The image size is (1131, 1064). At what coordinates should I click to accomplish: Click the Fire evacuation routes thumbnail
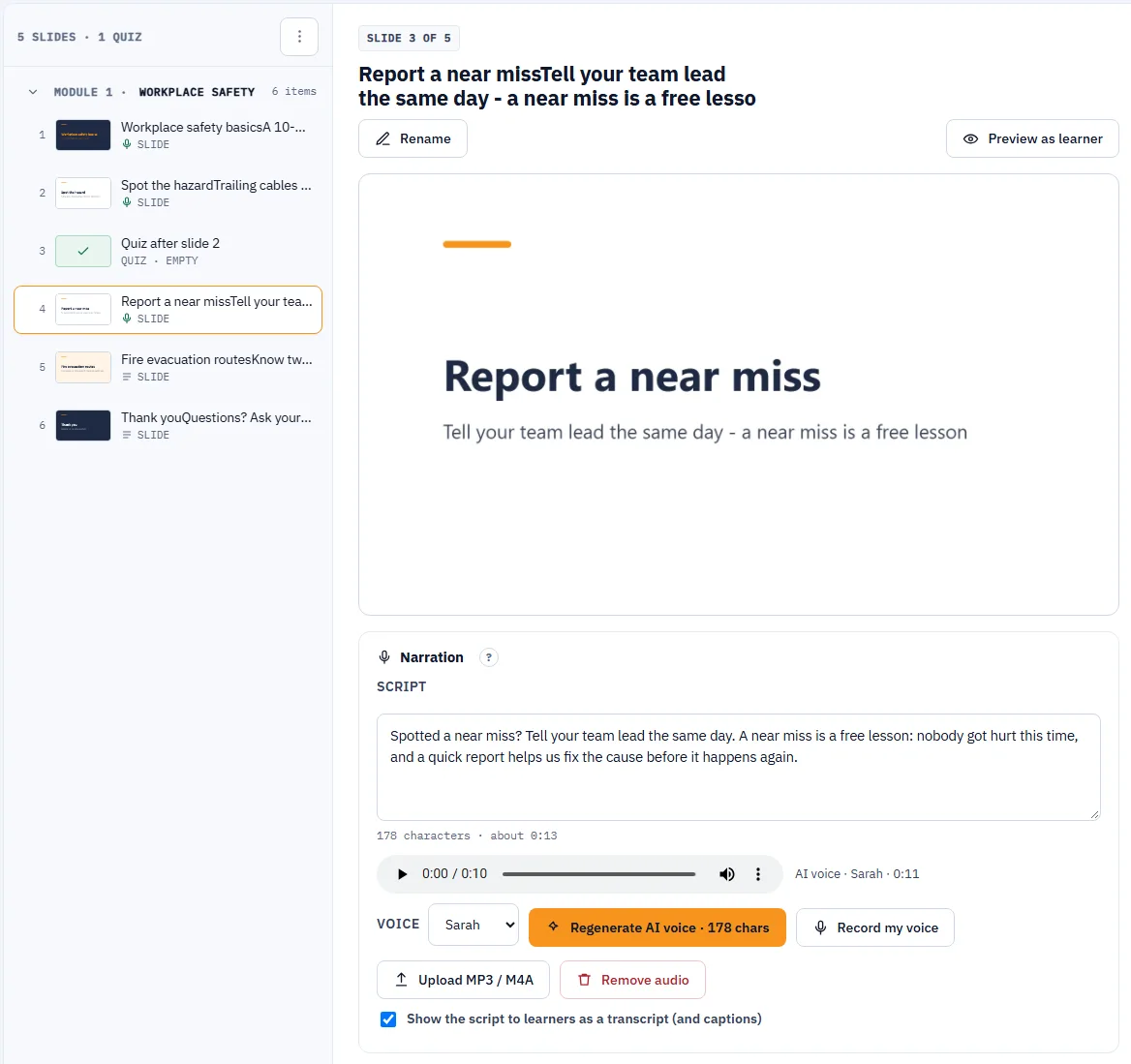83,367
